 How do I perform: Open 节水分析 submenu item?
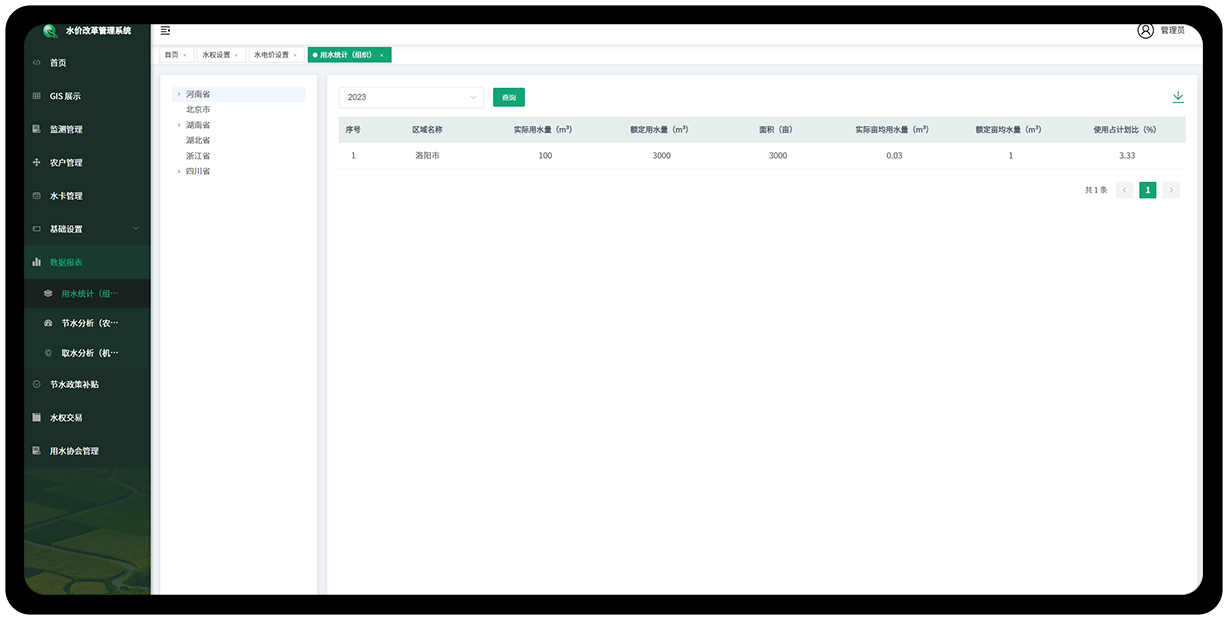click(x=89, y=323)
